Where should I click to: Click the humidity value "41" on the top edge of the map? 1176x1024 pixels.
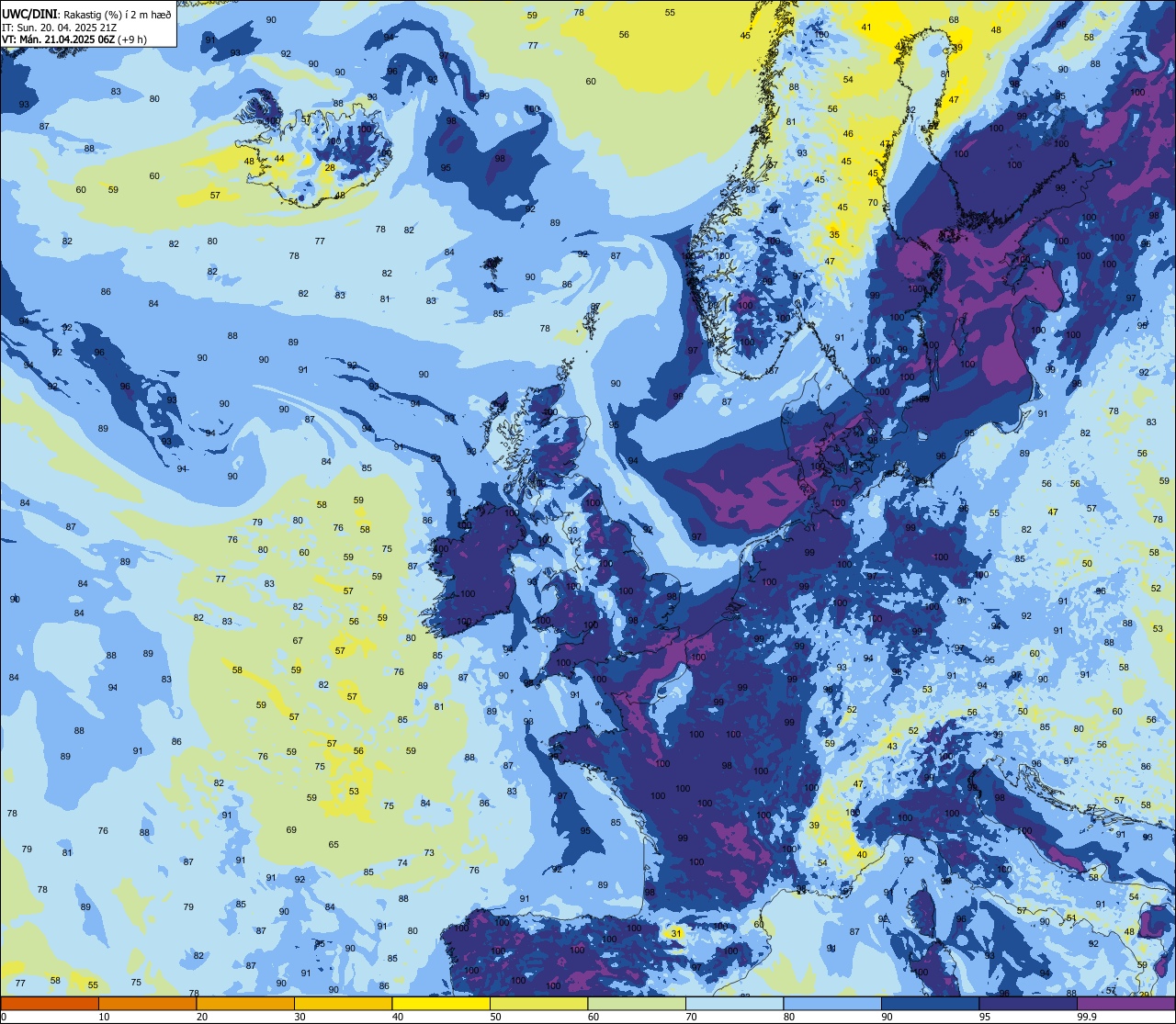[x=866, y=27]
